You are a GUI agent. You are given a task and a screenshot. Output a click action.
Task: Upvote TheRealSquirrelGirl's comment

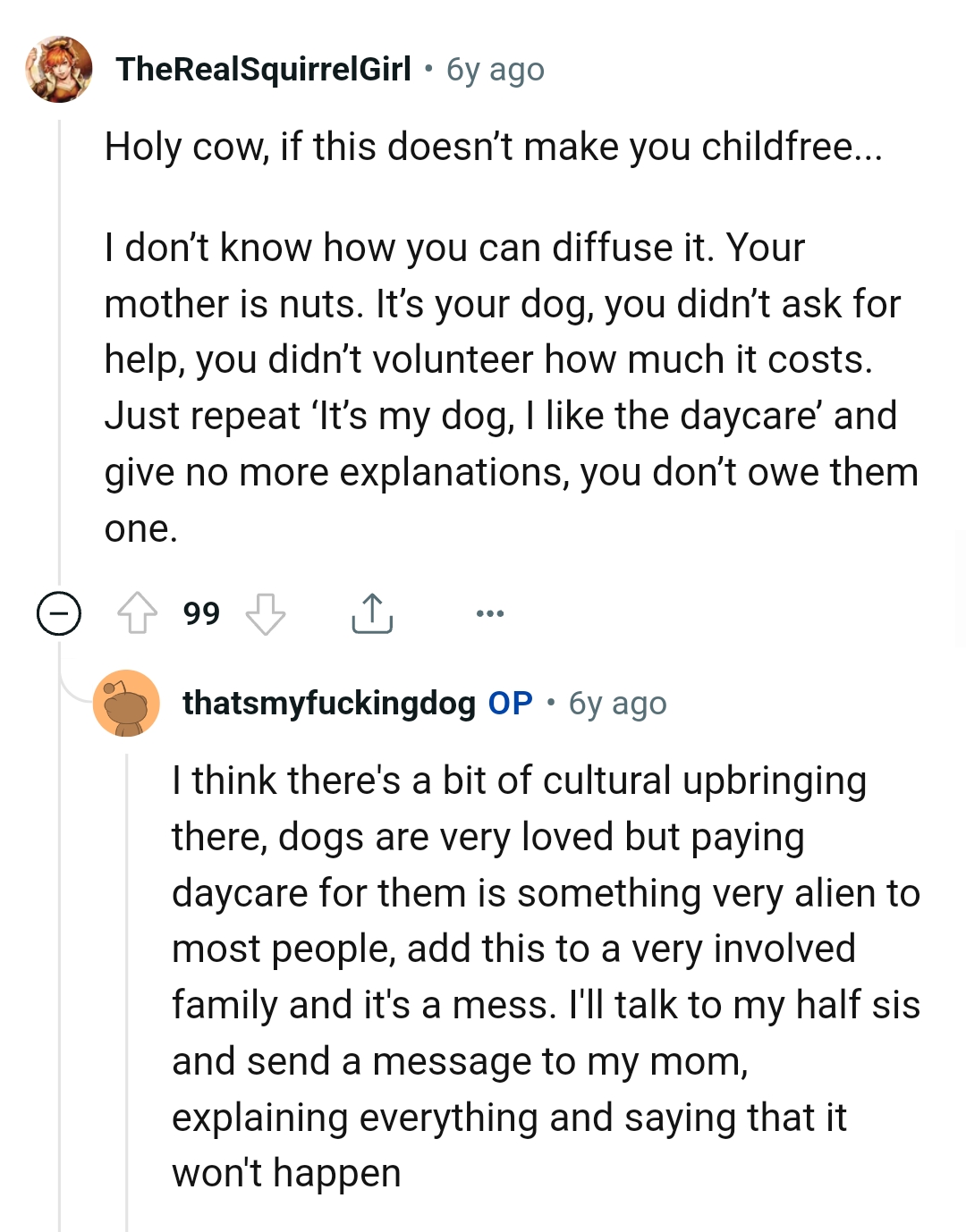click(x=137, y=613)
